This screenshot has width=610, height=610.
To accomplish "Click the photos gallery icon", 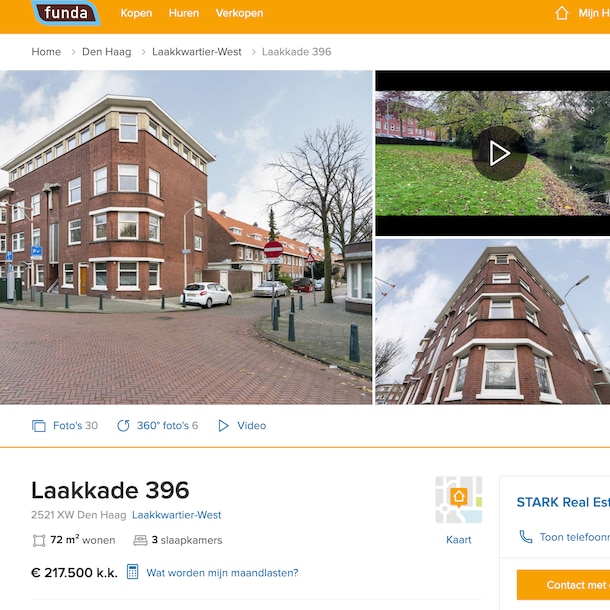I will pos(39,426).
